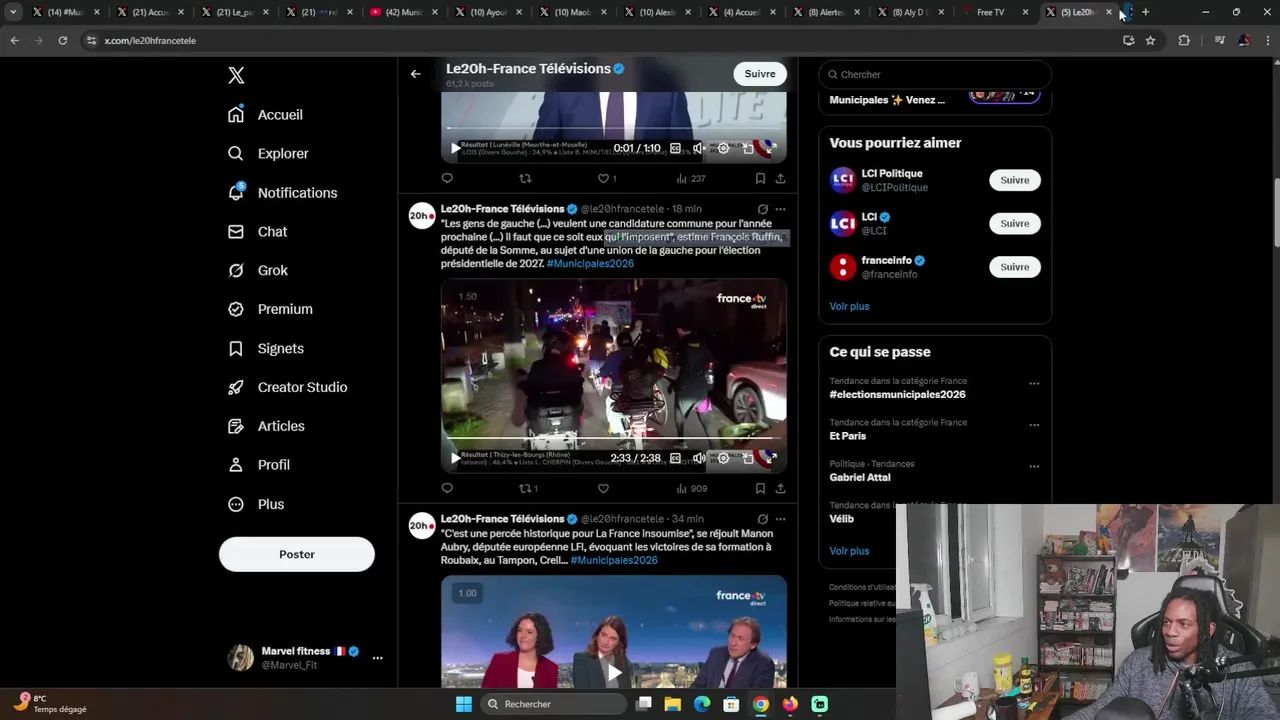This screenshot has width=1280, height=720.
Task: Open the X logo home link
Action: (236, 75)
